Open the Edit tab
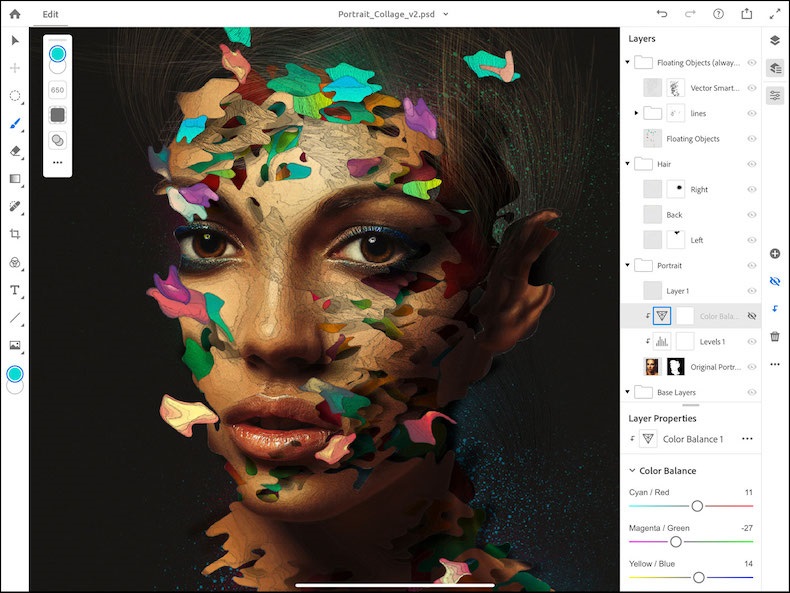This screenshot has width=790, height=593. 50,15
